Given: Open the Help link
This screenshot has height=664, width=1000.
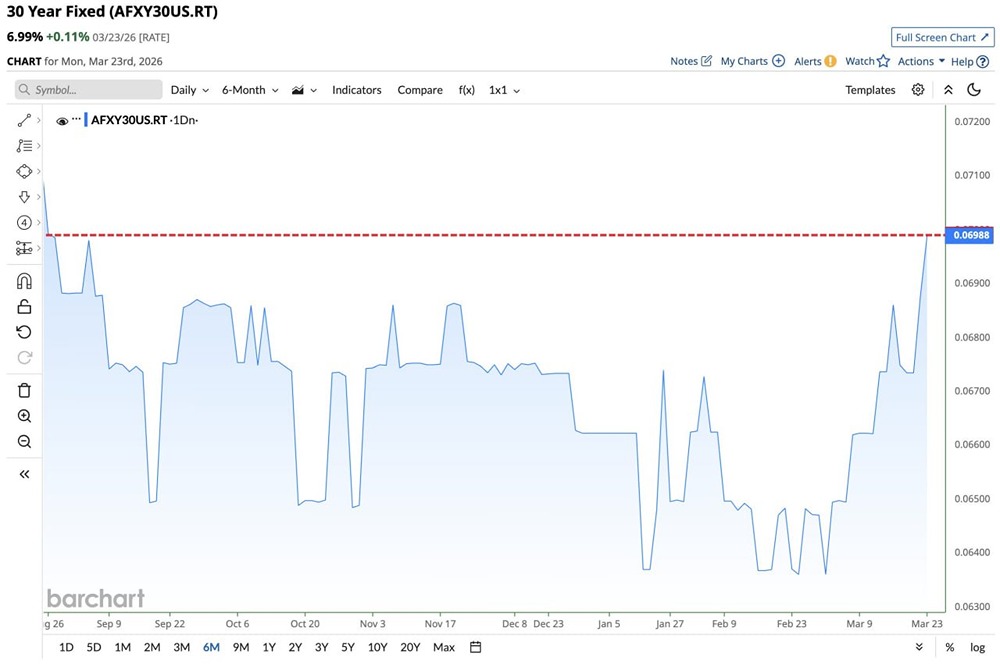Looking at the screenshot, I should point(969,61).
